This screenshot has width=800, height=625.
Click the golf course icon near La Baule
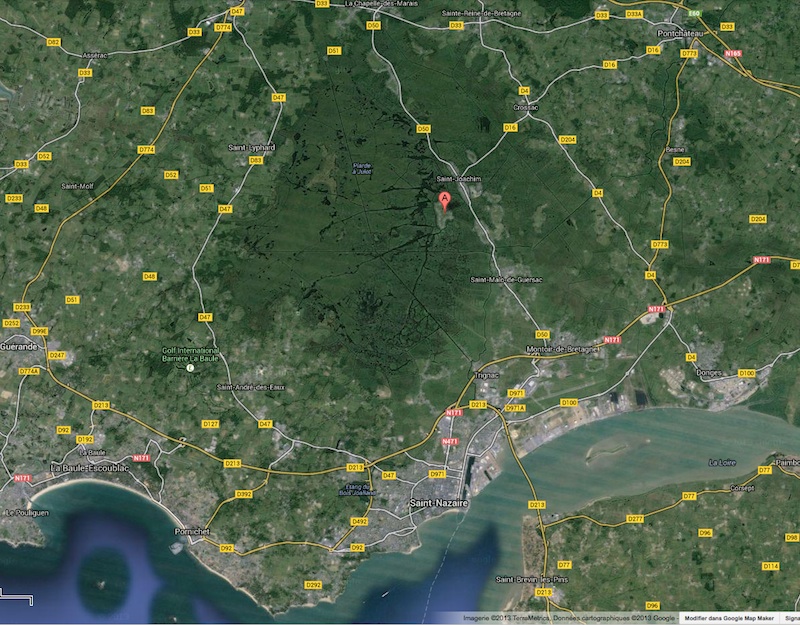coord(190,369)
